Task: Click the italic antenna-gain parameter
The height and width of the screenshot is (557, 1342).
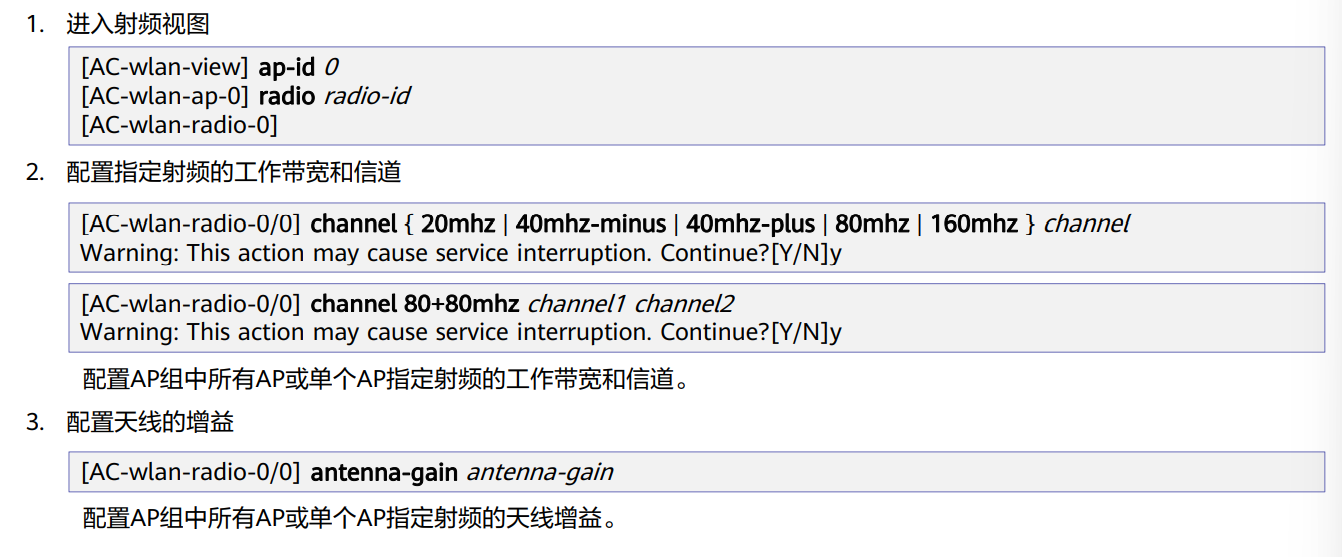Action: point(540,472)
